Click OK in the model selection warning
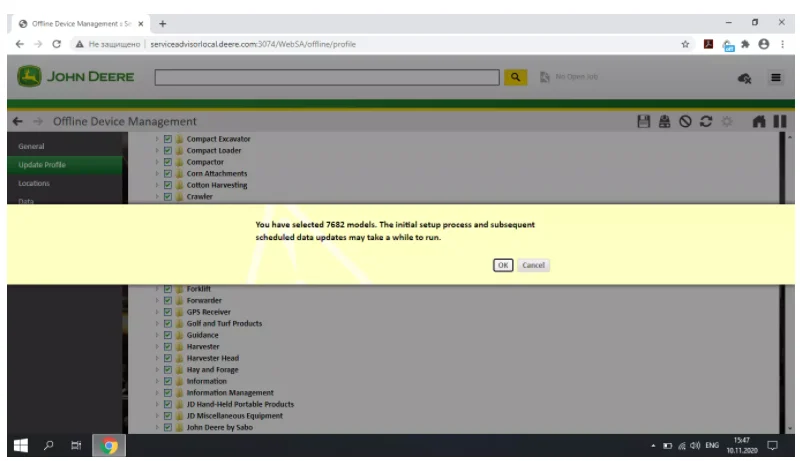This screenshot has width=800, height=461. (503, 265)
